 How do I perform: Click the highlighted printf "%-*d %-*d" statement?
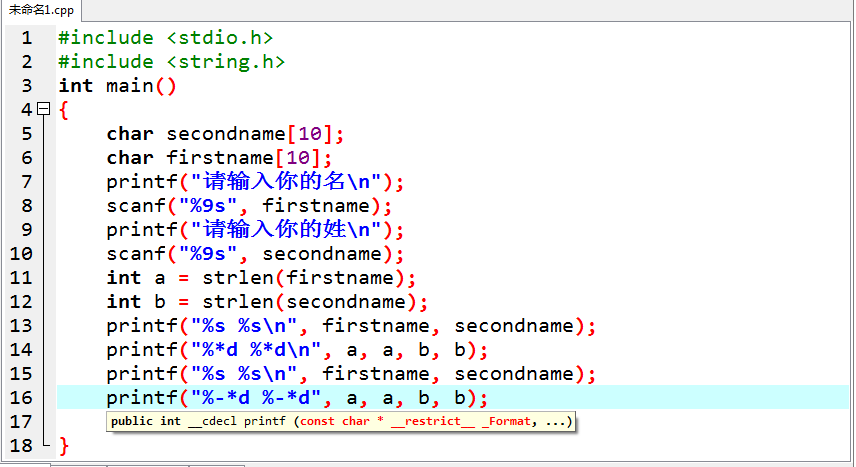click(297, 398)
